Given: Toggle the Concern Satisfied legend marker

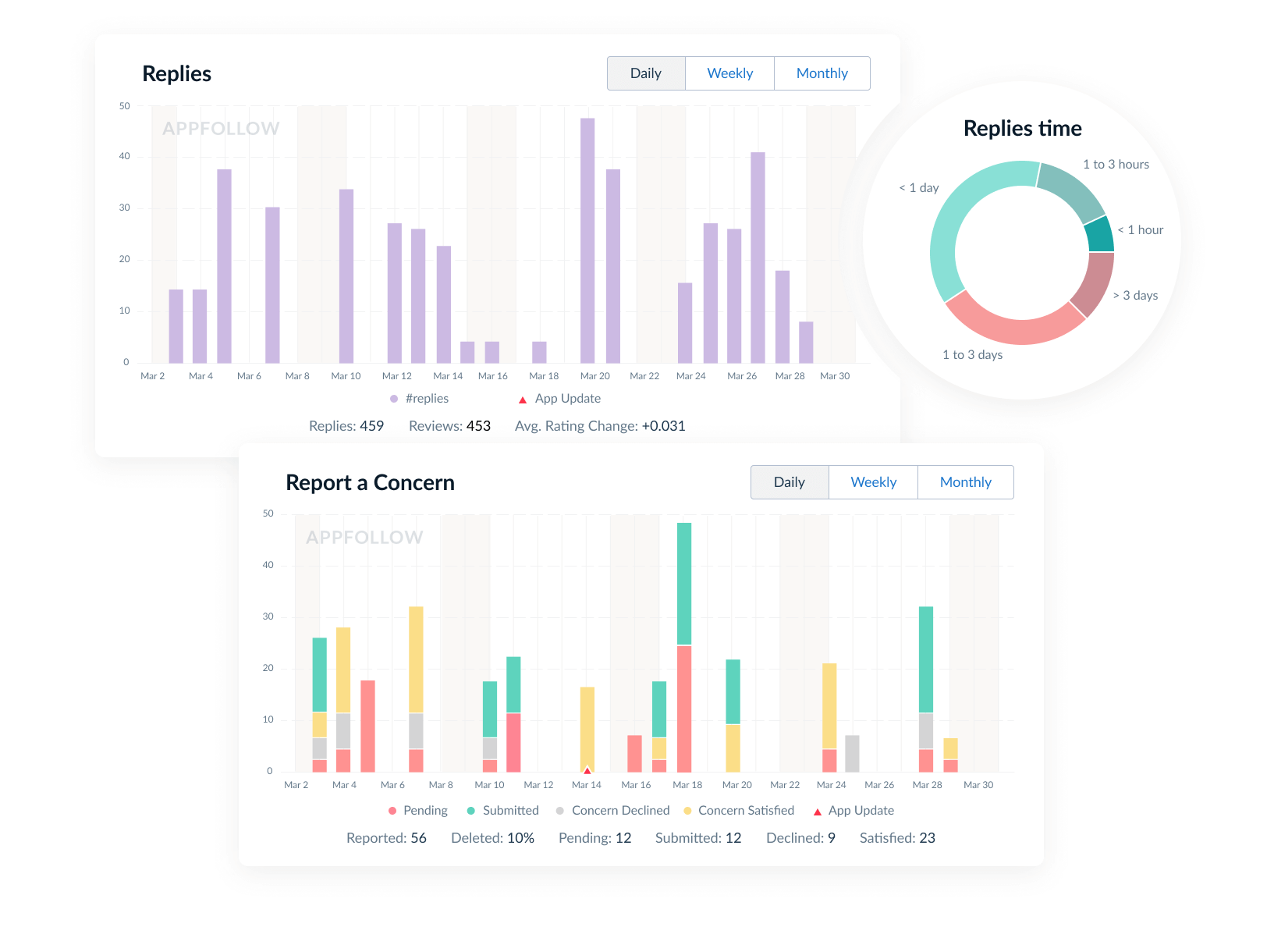Looking at the screenshot, I should [x=687, y=811].
